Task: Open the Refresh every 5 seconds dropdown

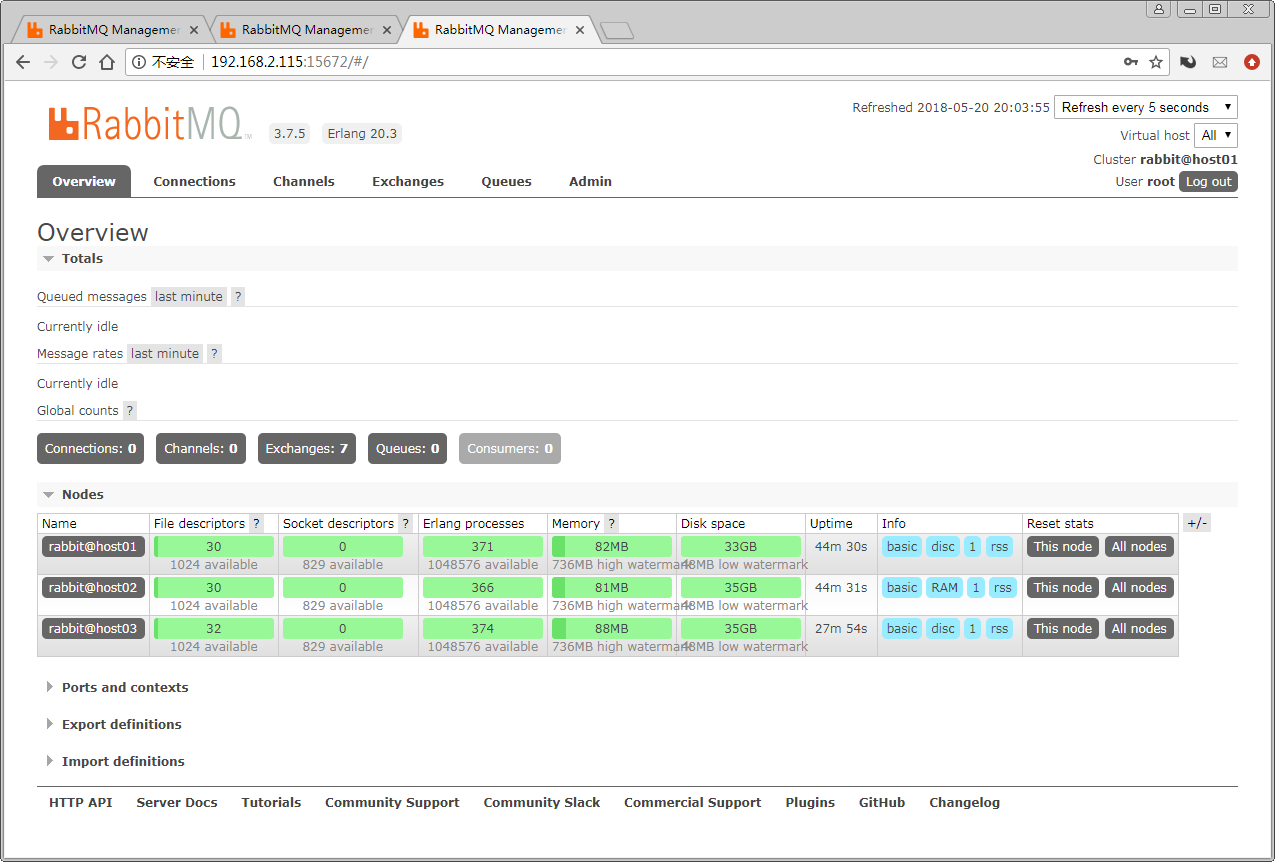Action: (x=1146, y=107)
